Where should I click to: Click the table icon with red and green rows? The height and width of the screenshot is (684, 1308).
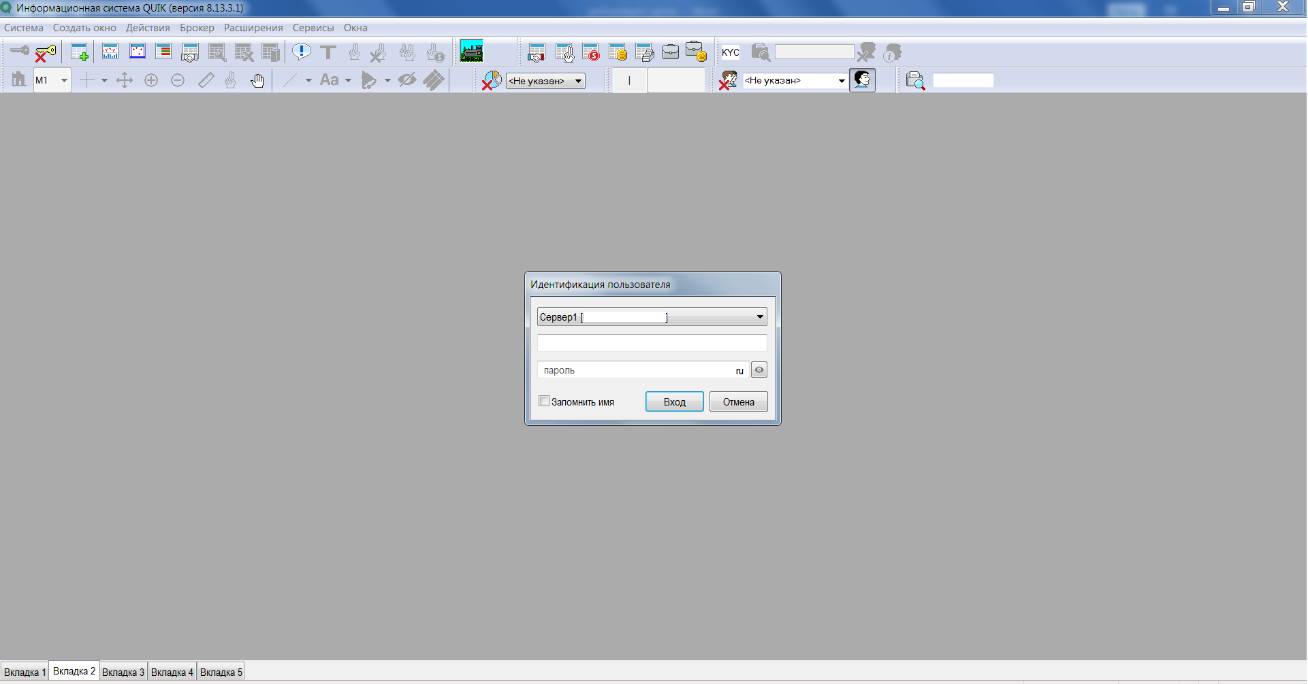163,51
